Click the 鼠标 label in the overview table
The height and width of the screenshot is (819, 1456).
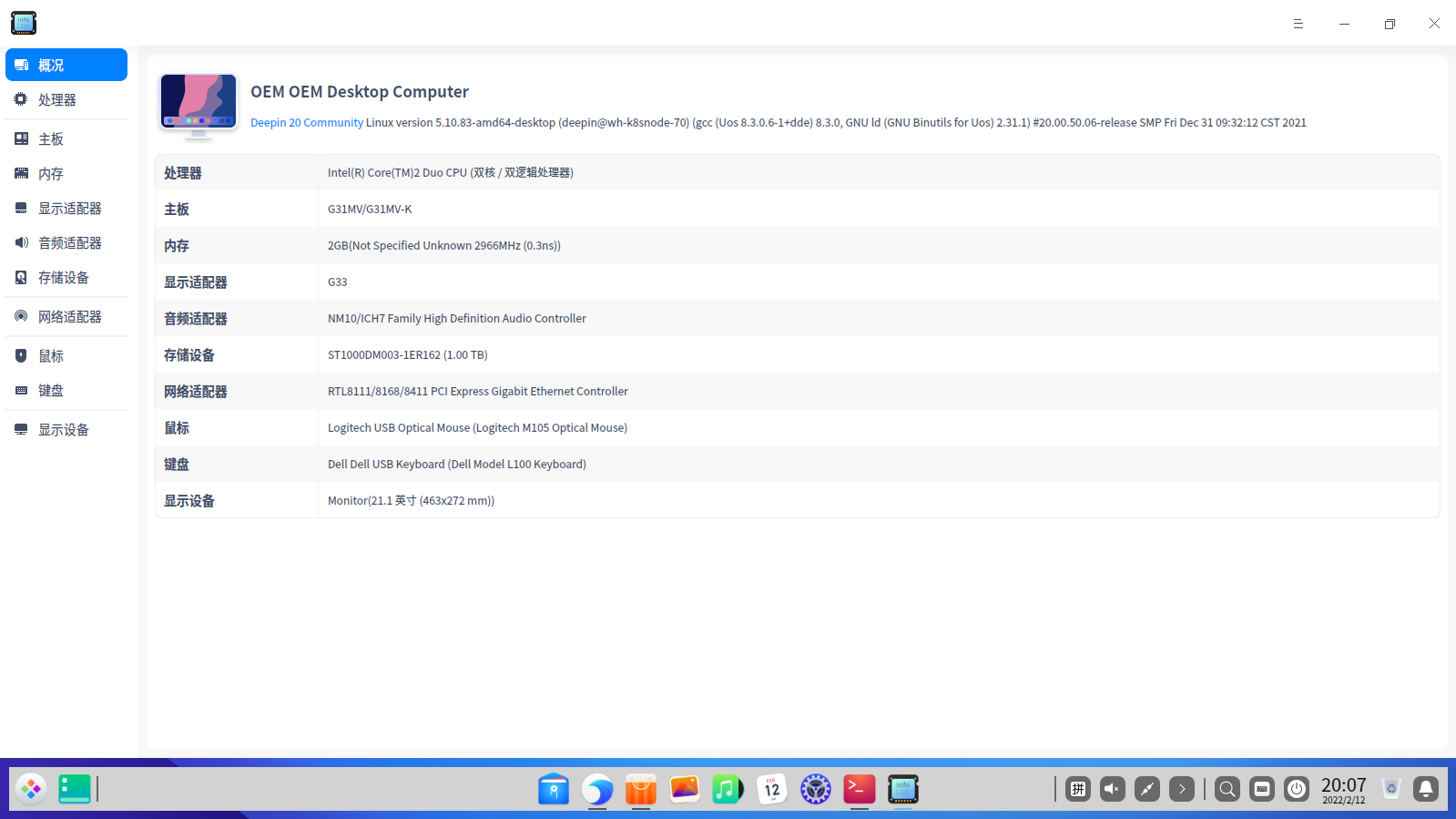177,428
